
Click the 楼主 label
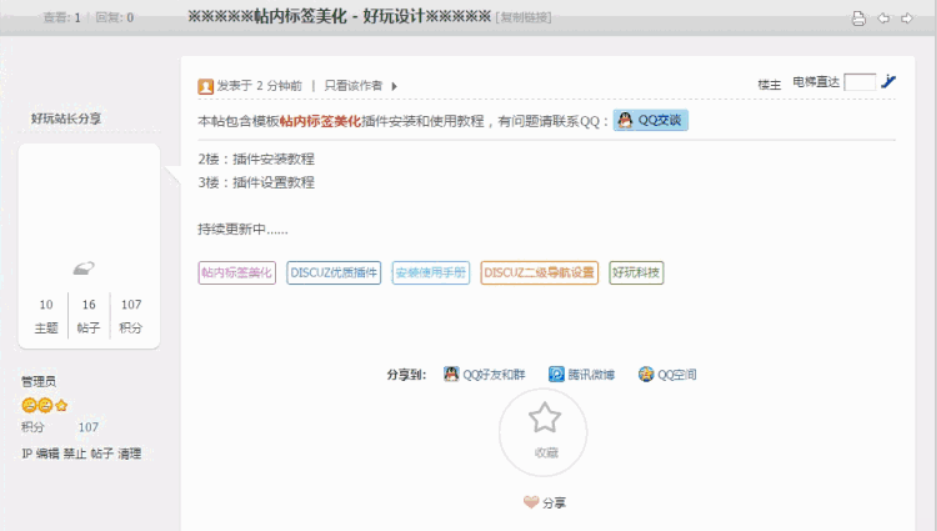[769, 85]
